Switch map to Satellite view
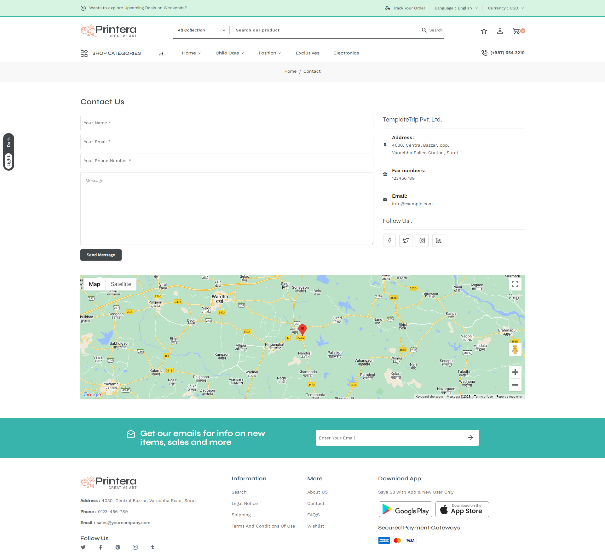Screen dimensions: 605x555 (x=121, y=284)
